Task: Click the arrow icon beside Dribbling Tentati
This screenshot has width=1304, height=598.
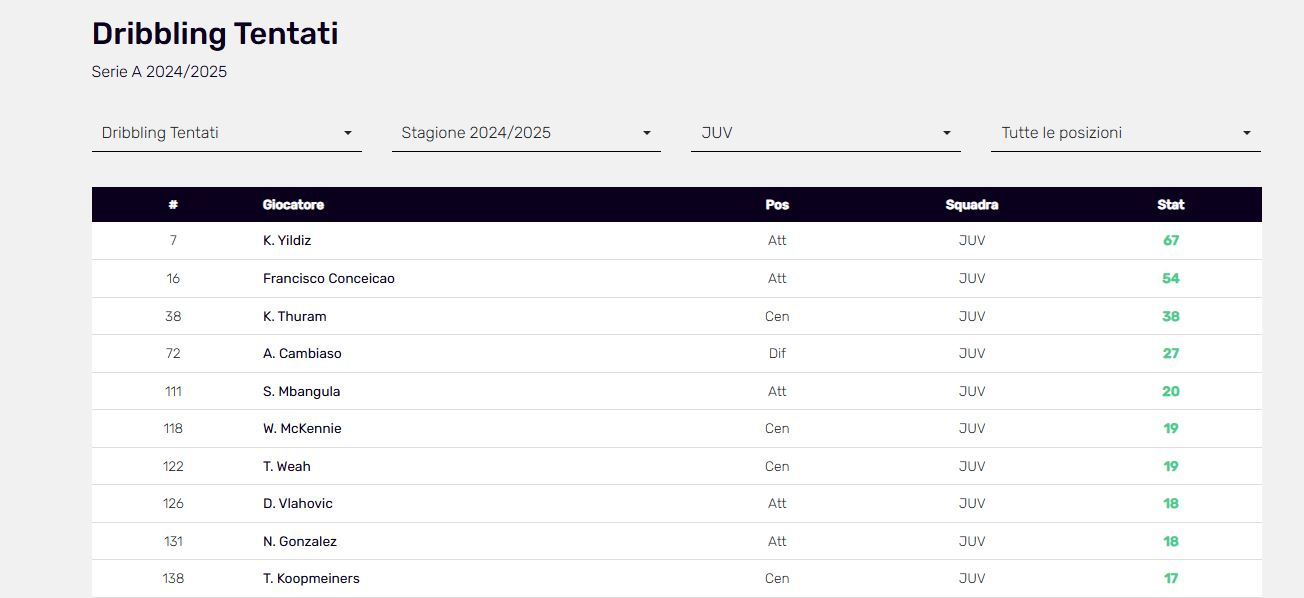Action: tap(347, 133)
